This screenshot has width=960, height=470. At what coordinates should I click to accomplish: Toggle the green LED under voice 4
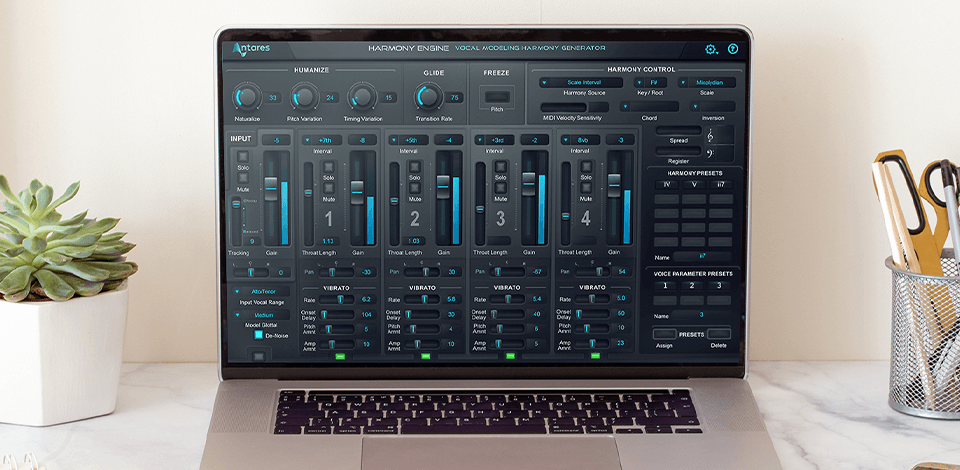pyautogui.click(x=595, y=356)
